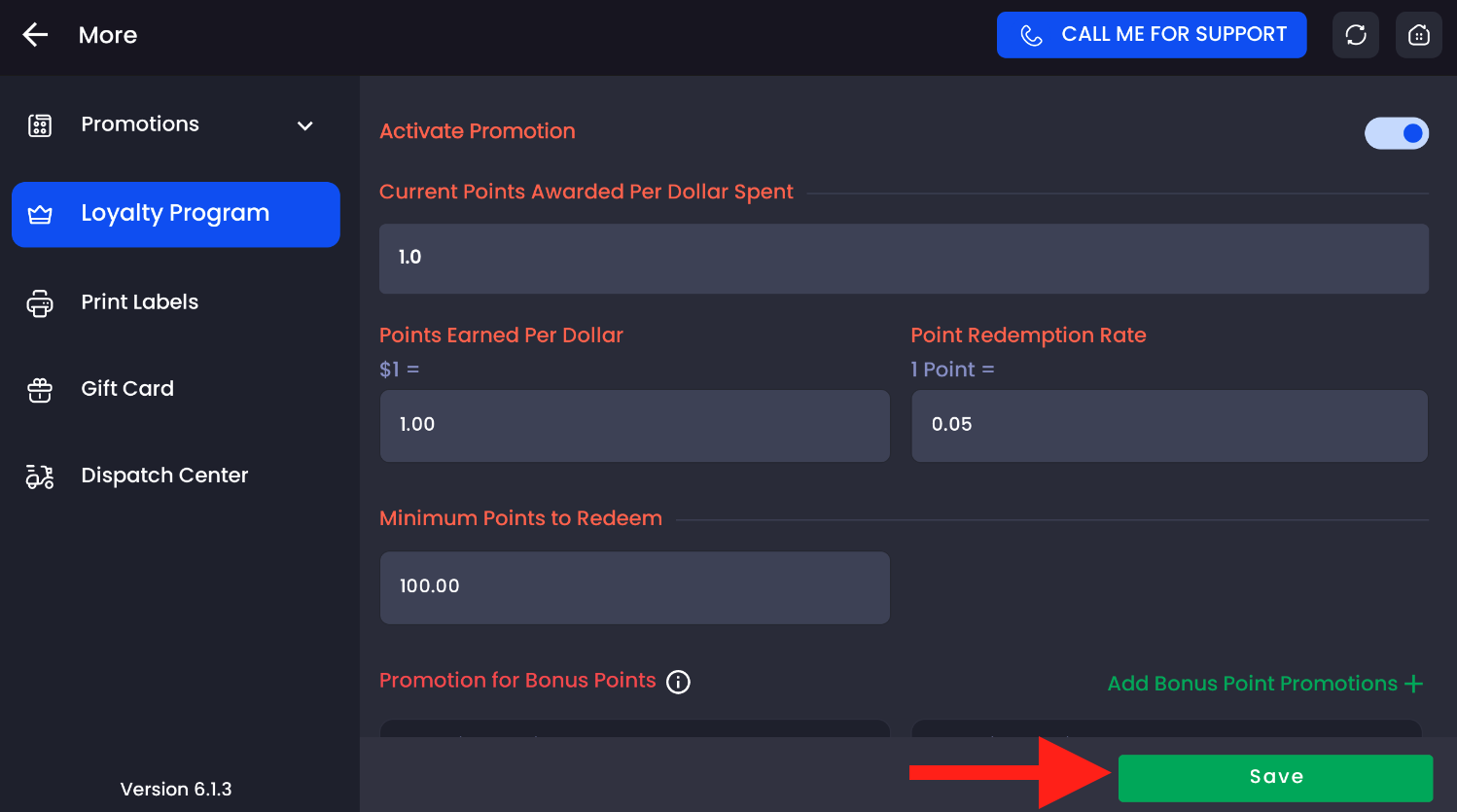Click Call Me For Support button

click(1152, 35)
